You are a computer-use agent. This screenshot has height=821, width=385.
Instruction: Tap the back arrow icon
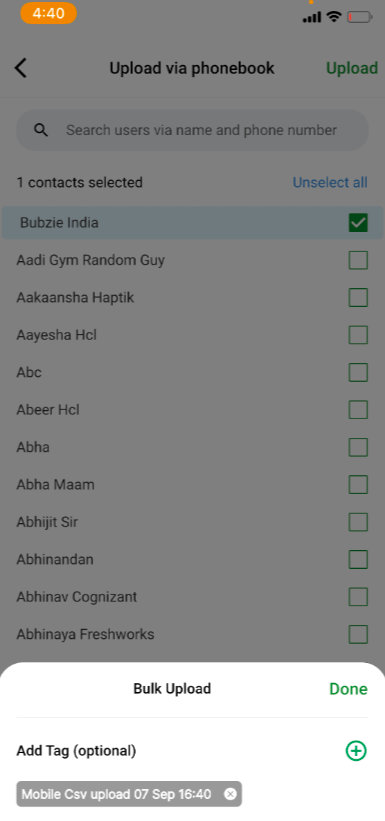pos(20,68)
